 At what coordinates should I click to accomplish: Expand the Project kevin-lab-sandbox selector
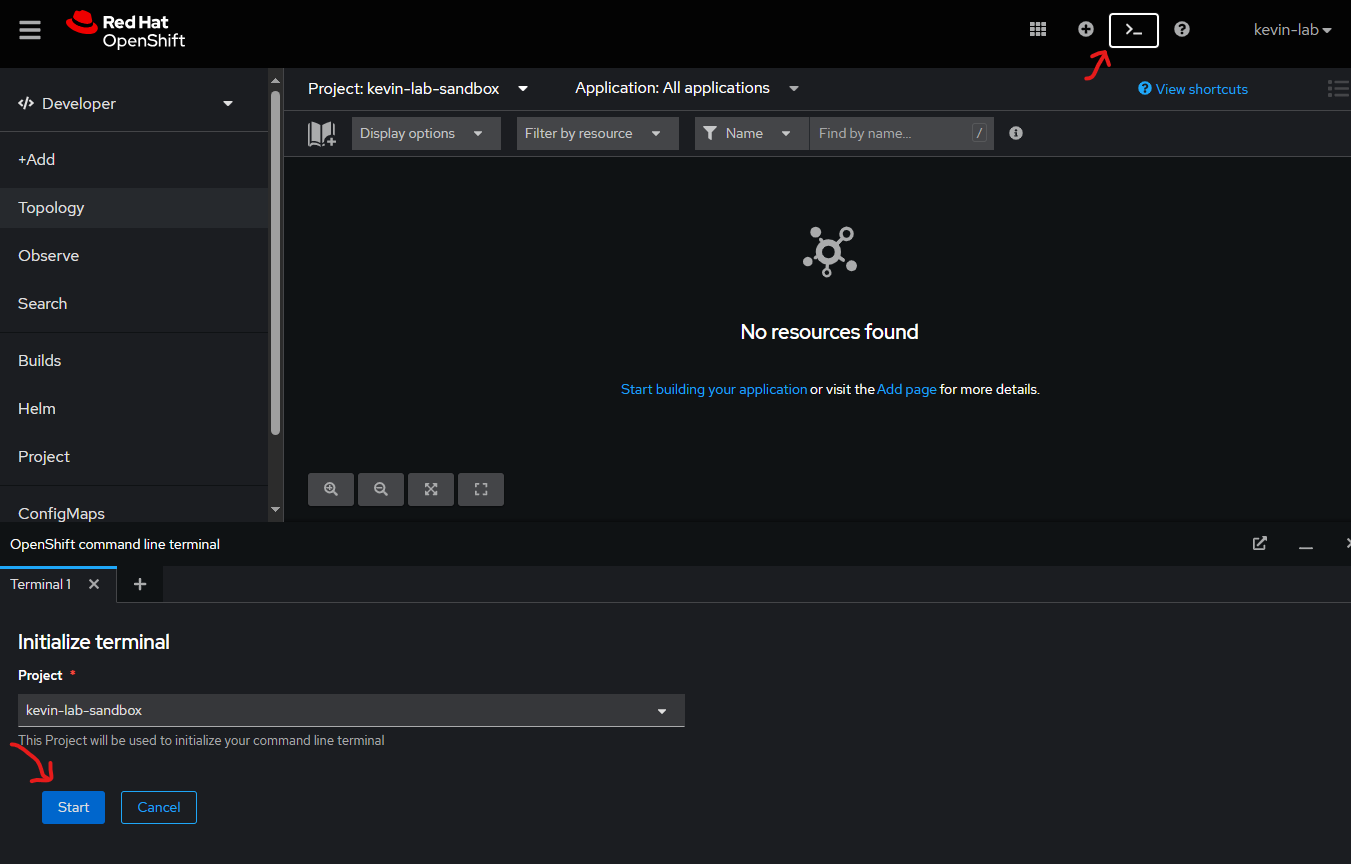(418, 89)
